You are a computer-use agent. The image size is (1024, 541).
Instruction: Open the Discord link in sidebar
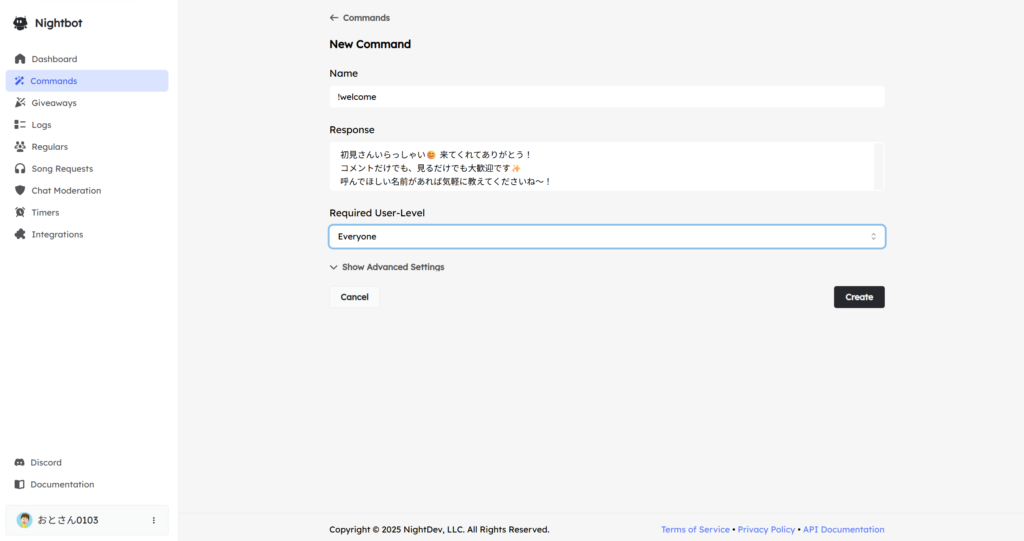(45, 463)
